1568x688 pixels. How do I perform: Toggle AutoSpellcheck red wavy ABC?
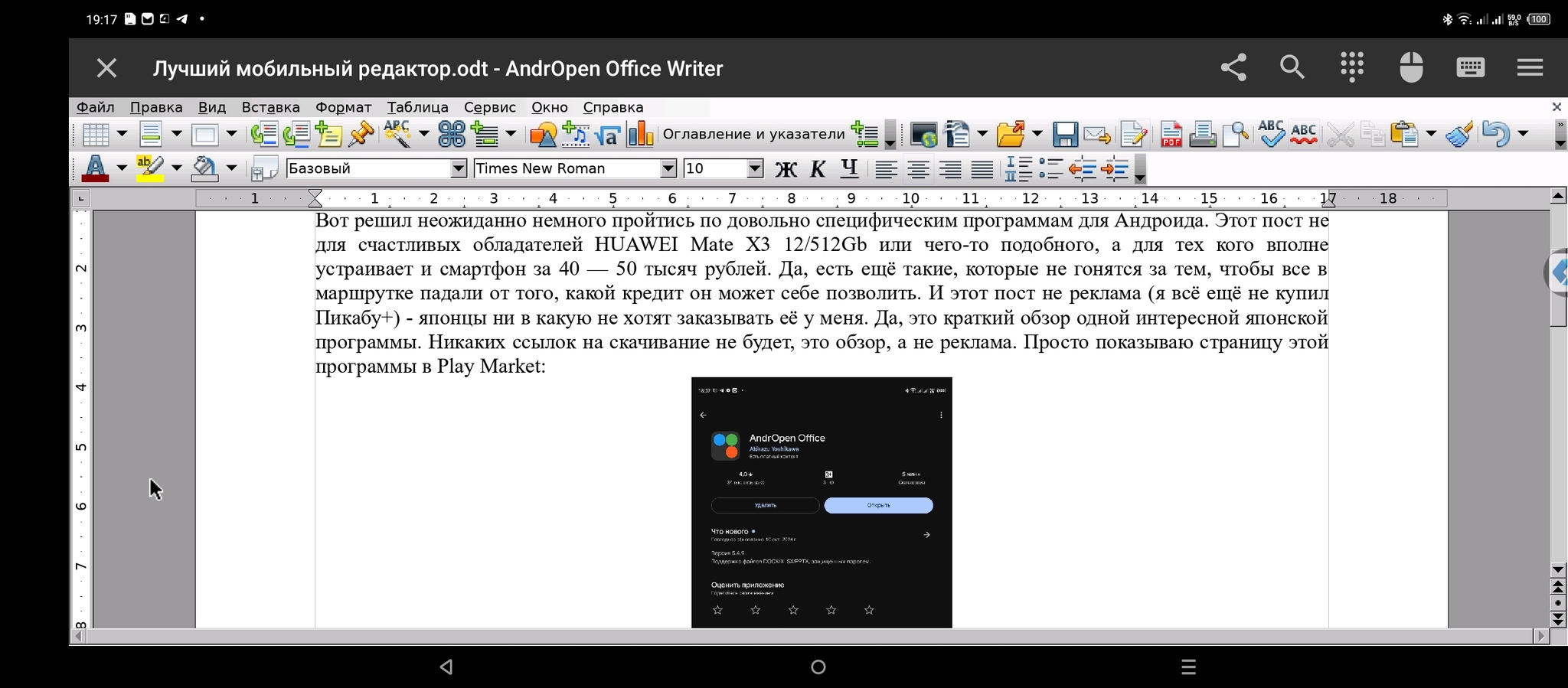point(1304,135)
